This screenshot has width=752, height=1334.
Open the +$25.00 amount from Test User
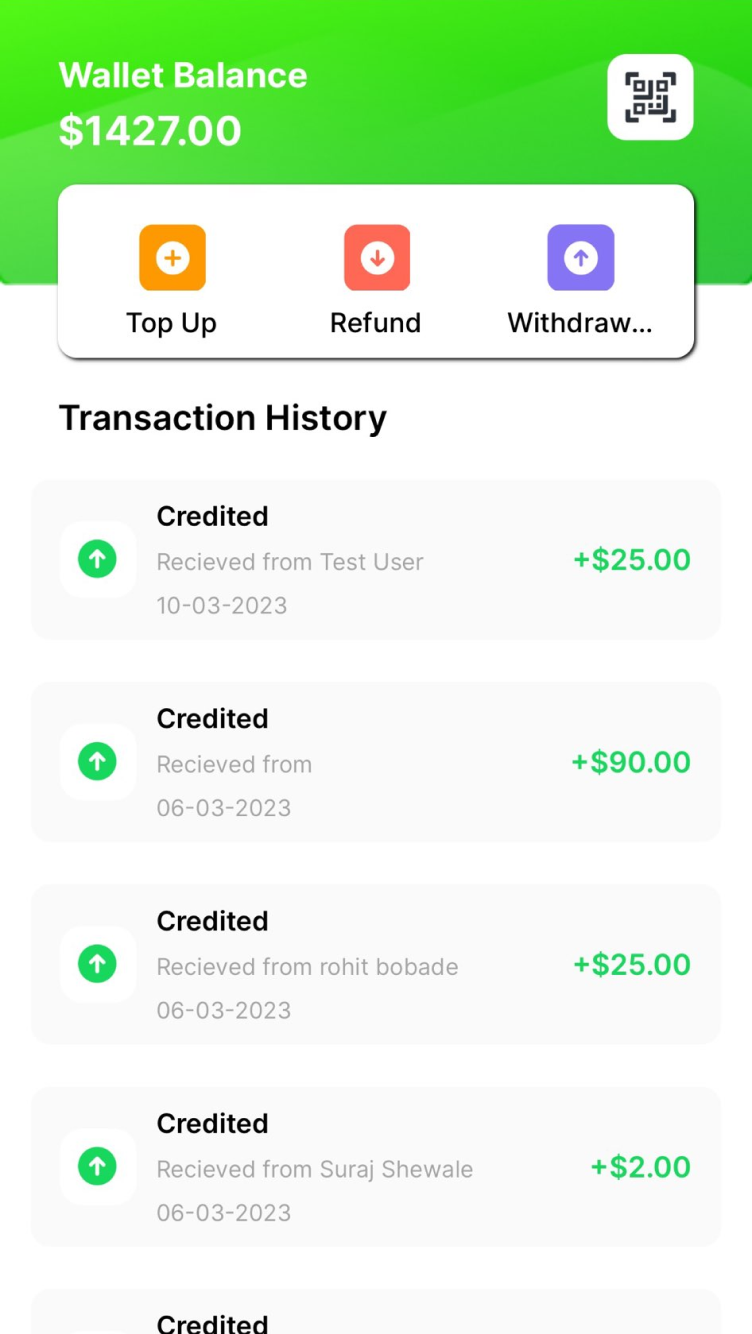pyautogui.click(x=631, y=560)
